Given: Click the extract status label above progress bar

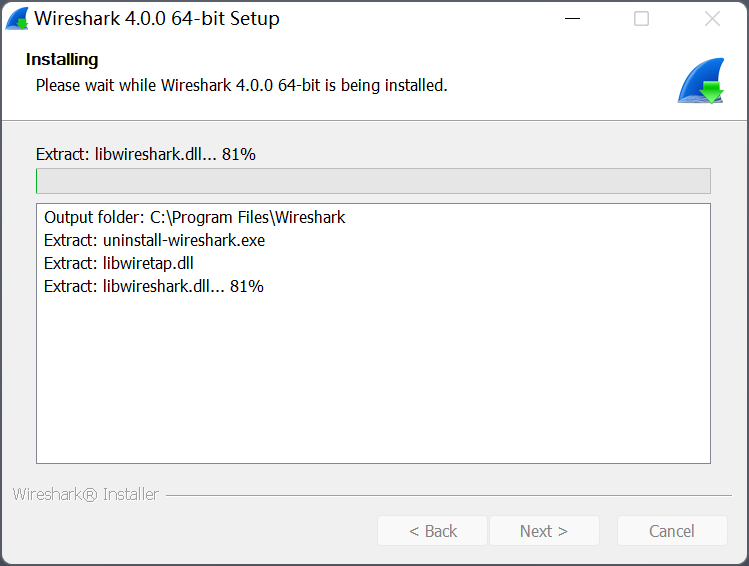Looking at the screenshot, I should pos(146,154).
